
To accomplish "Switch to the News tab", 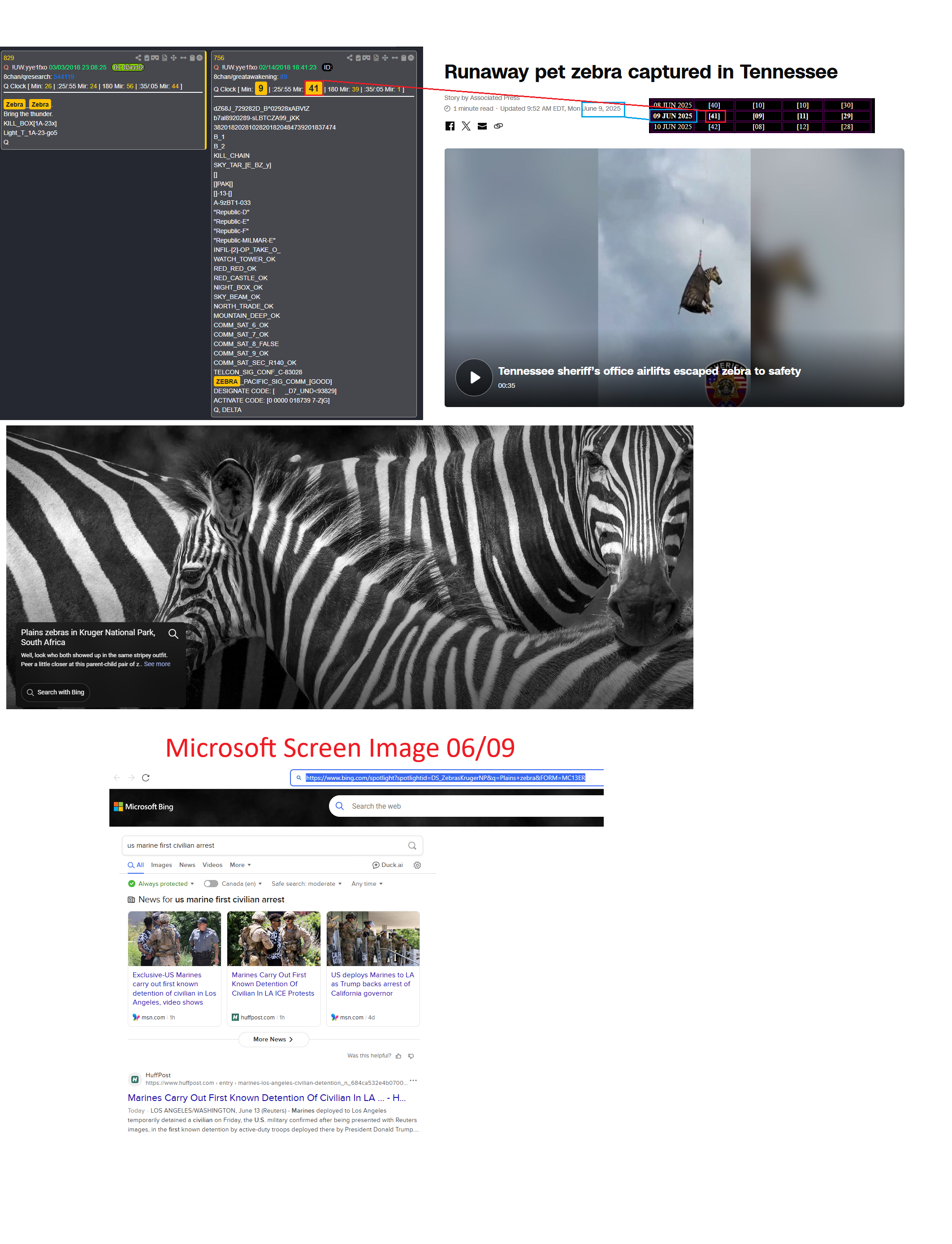I will (x=187, y=865).
